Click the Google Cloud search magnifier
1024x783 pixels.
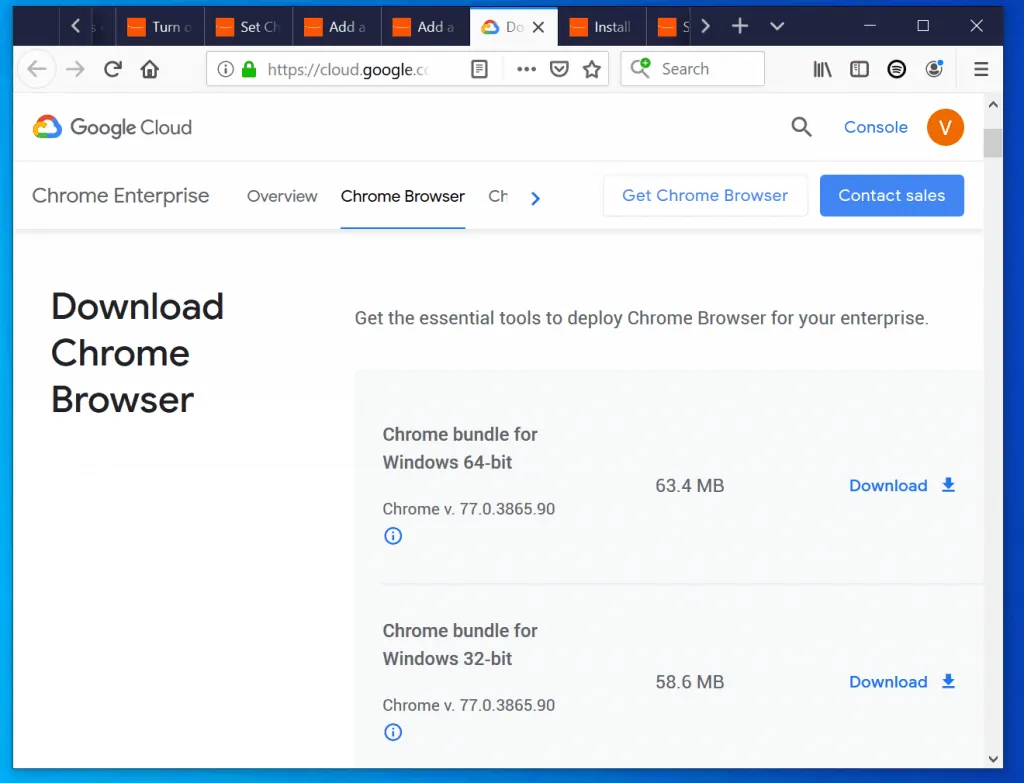(x=800, y=127)
